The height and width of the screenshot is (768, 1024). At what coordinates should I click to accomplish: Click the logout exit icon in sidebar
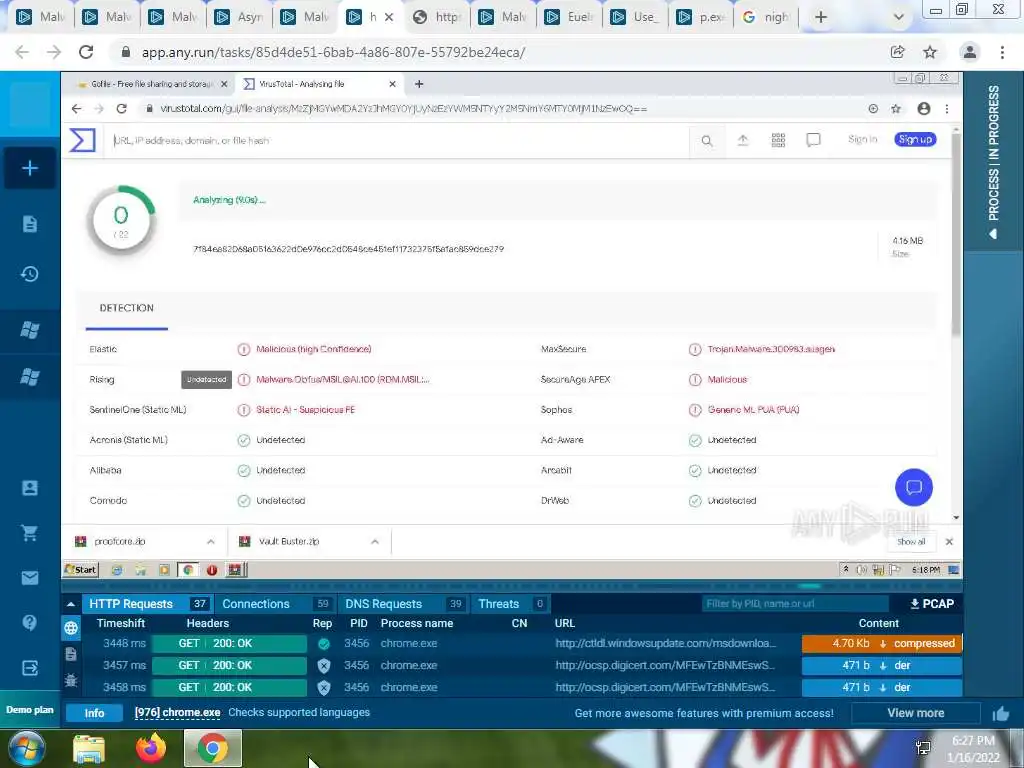[x=29, y=667]
